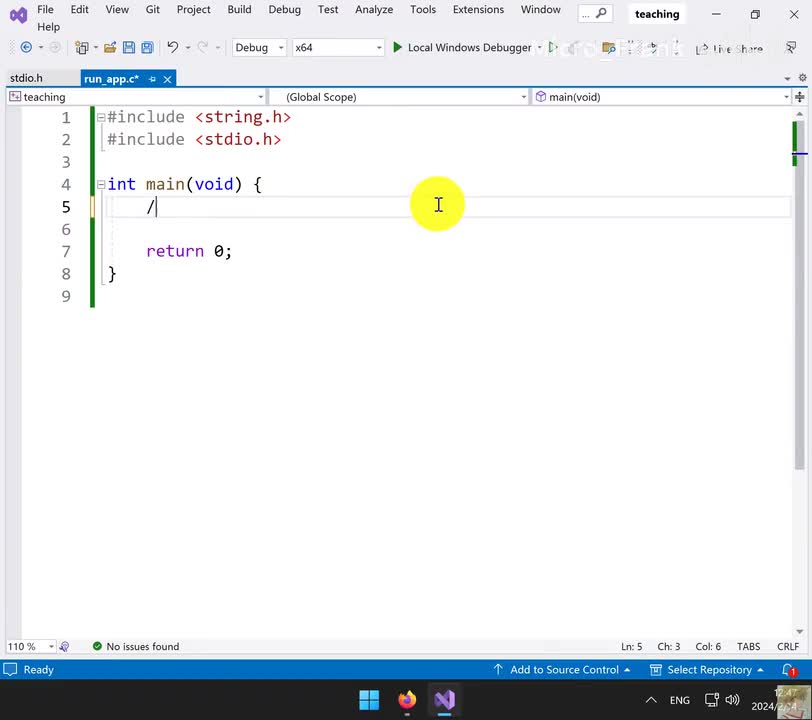
Task: Open a file with the folder icon
Action: point(110,48)
